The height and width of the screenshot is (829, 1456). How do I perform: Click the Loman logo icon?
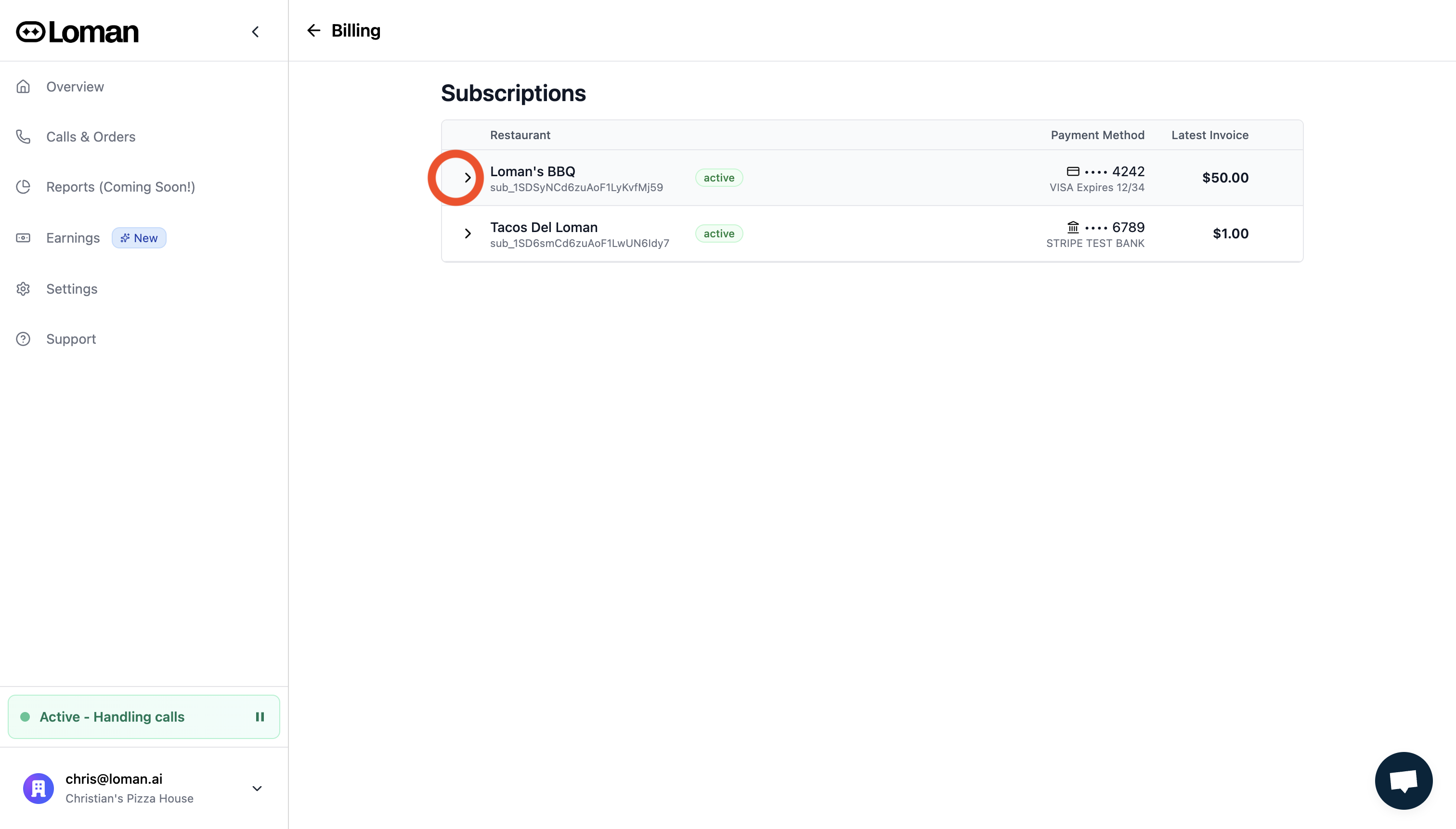coord(31,32)
